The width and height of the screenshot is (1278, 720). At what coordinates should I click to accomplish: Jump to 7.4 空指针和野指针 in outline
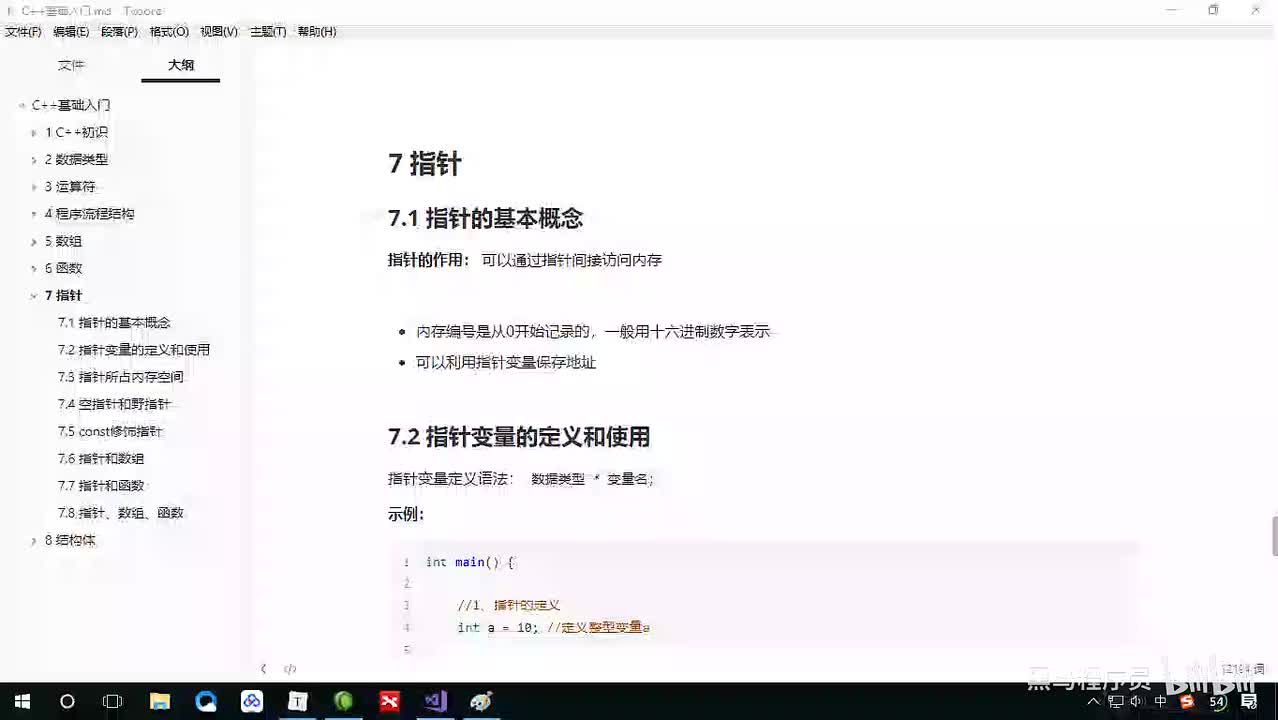(114, 404)
